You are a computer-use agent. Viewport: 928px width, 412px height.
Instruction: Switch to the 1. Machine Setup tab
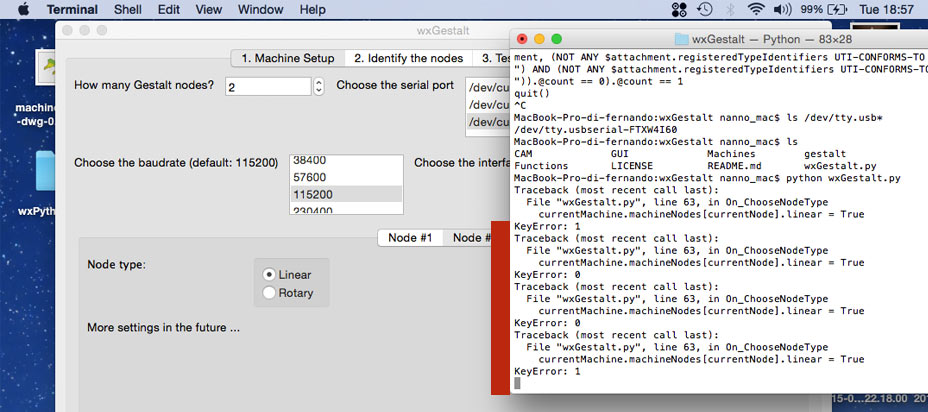tap(288, 58)
